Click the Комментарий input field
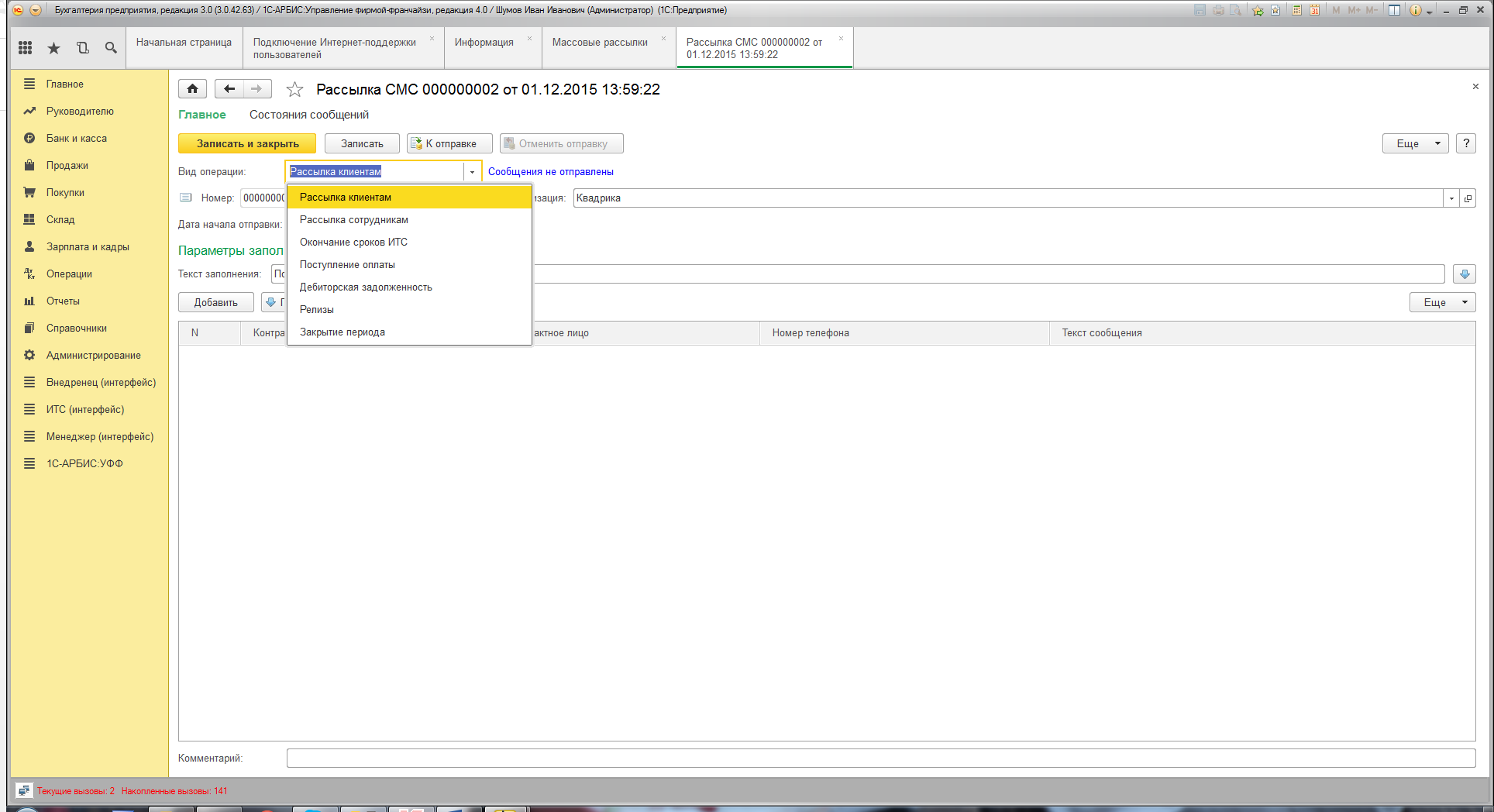Screen dimensions: 1494x812 881,758
